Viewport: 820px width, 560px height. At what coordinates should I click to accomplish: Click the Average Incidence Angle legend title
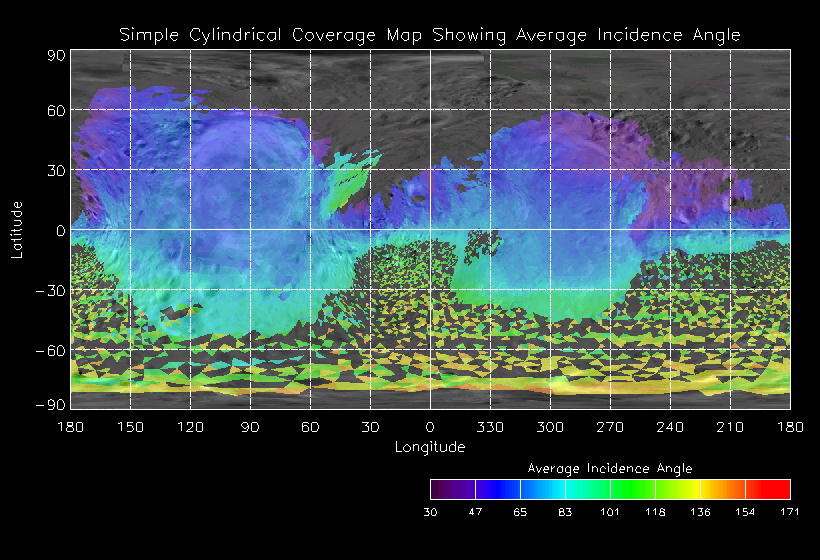(609, 468)
